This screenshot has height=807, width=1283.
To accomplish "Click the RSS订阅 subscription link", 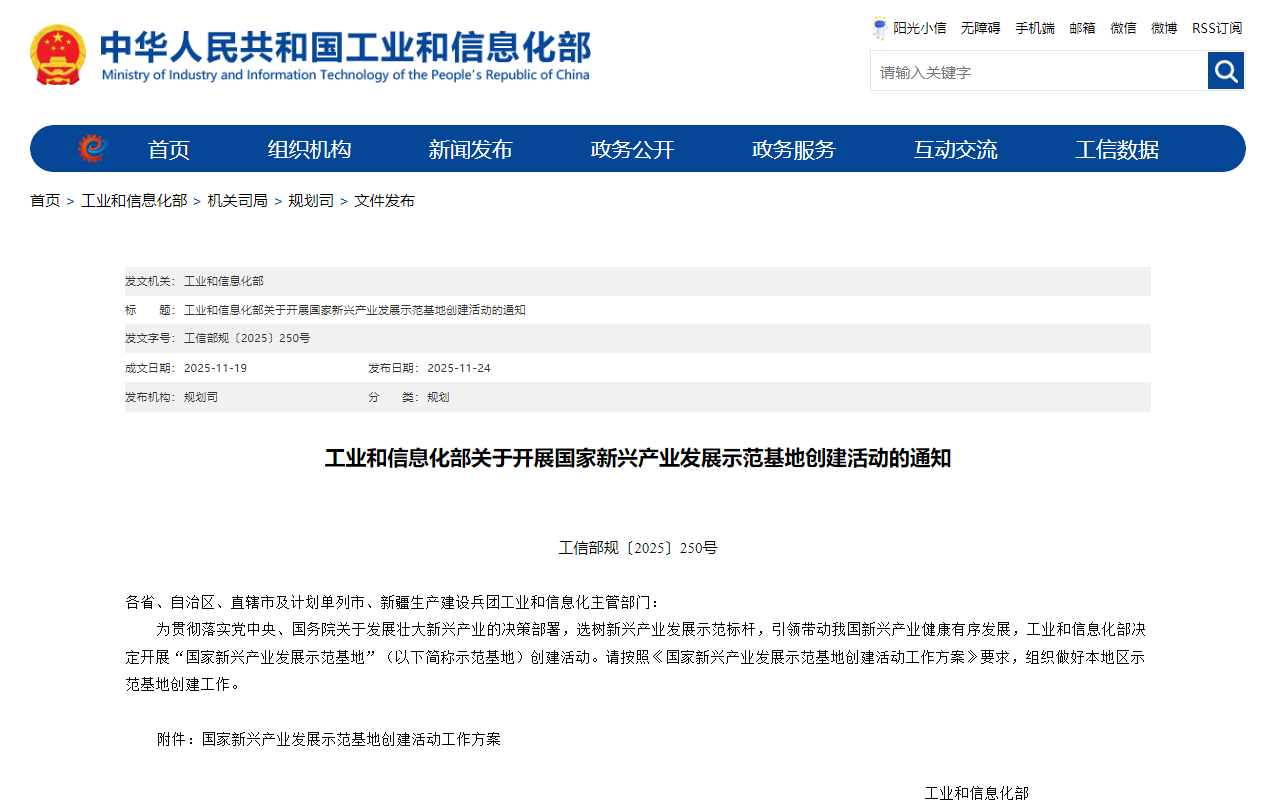I will (1216, 28).
